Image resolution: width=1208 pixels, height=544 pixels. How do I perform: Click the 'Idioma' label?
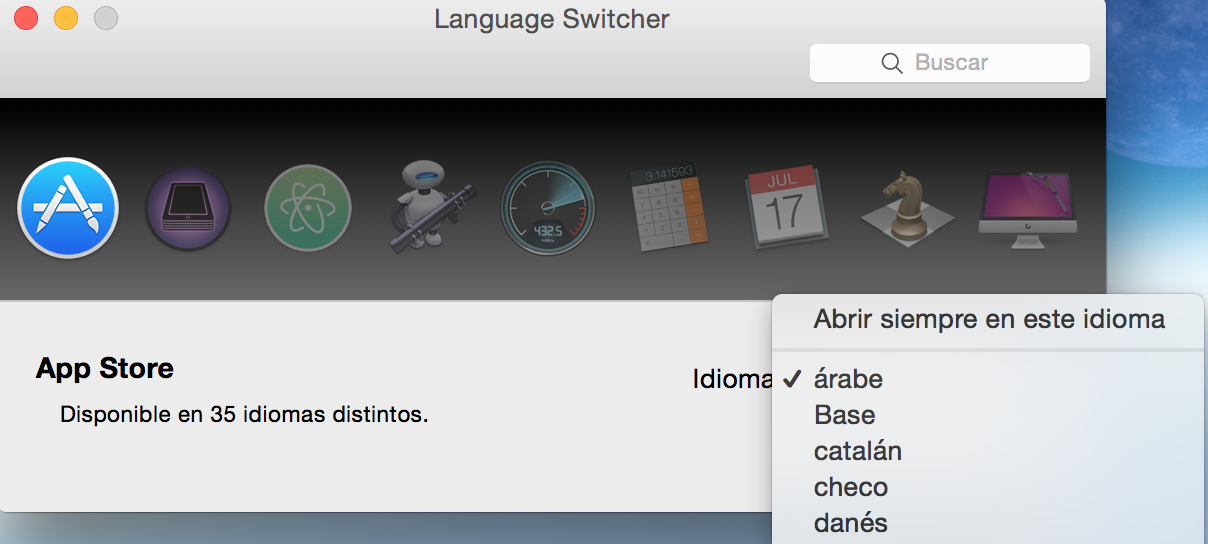coord(732,379)
